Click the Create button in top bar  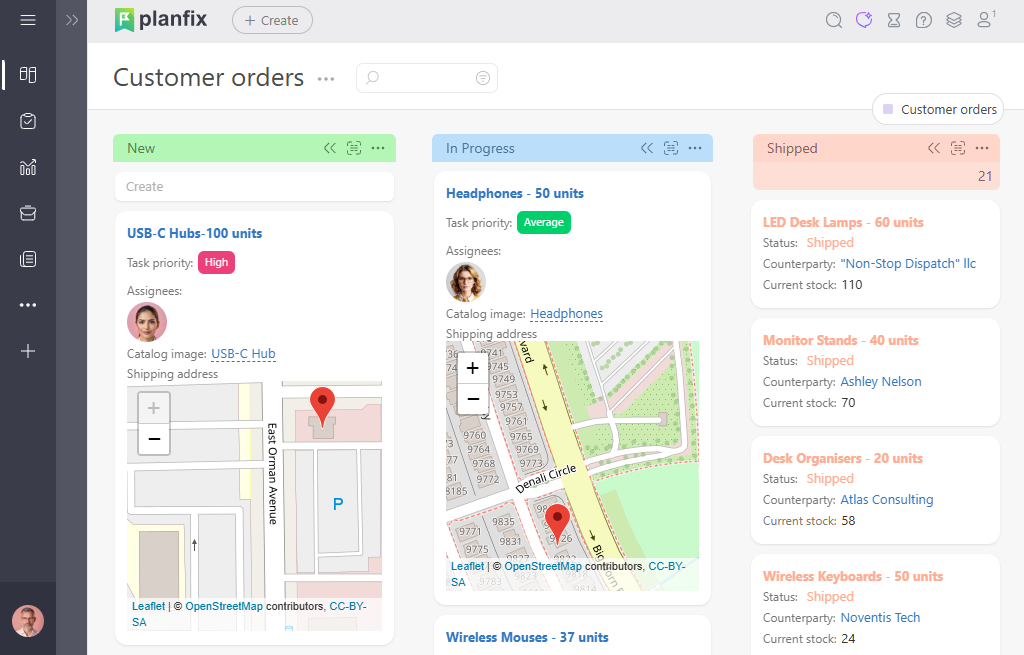(272, 20)
